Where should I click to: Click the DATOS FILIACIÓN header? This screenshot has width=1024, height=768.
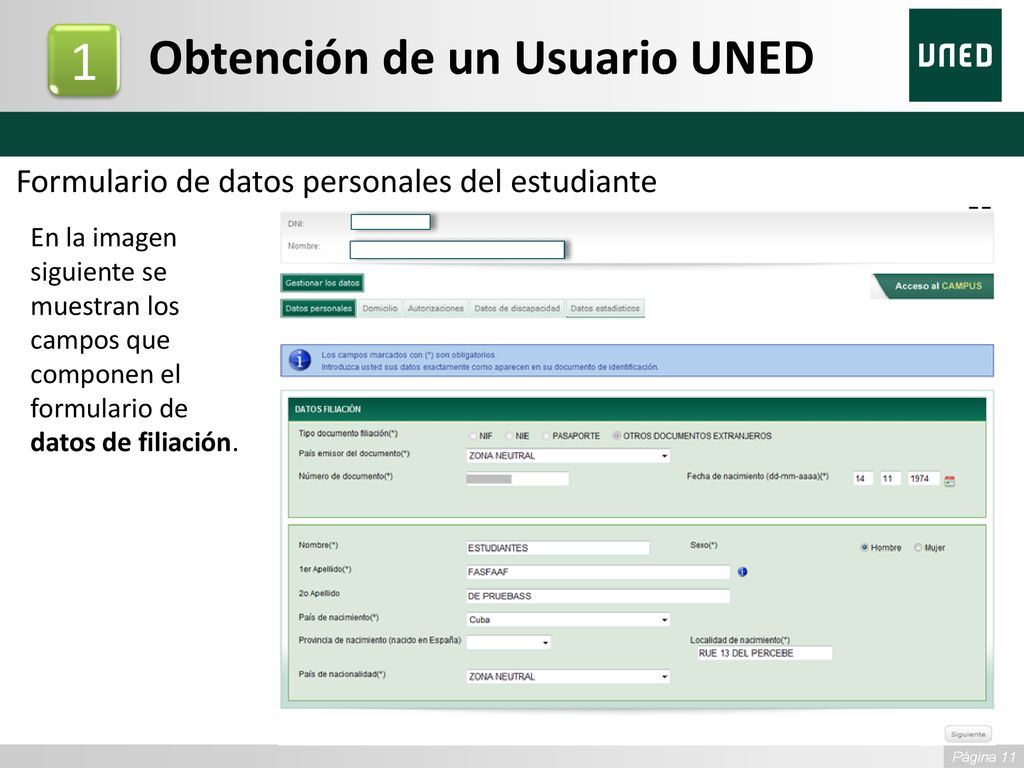[637, 409]
